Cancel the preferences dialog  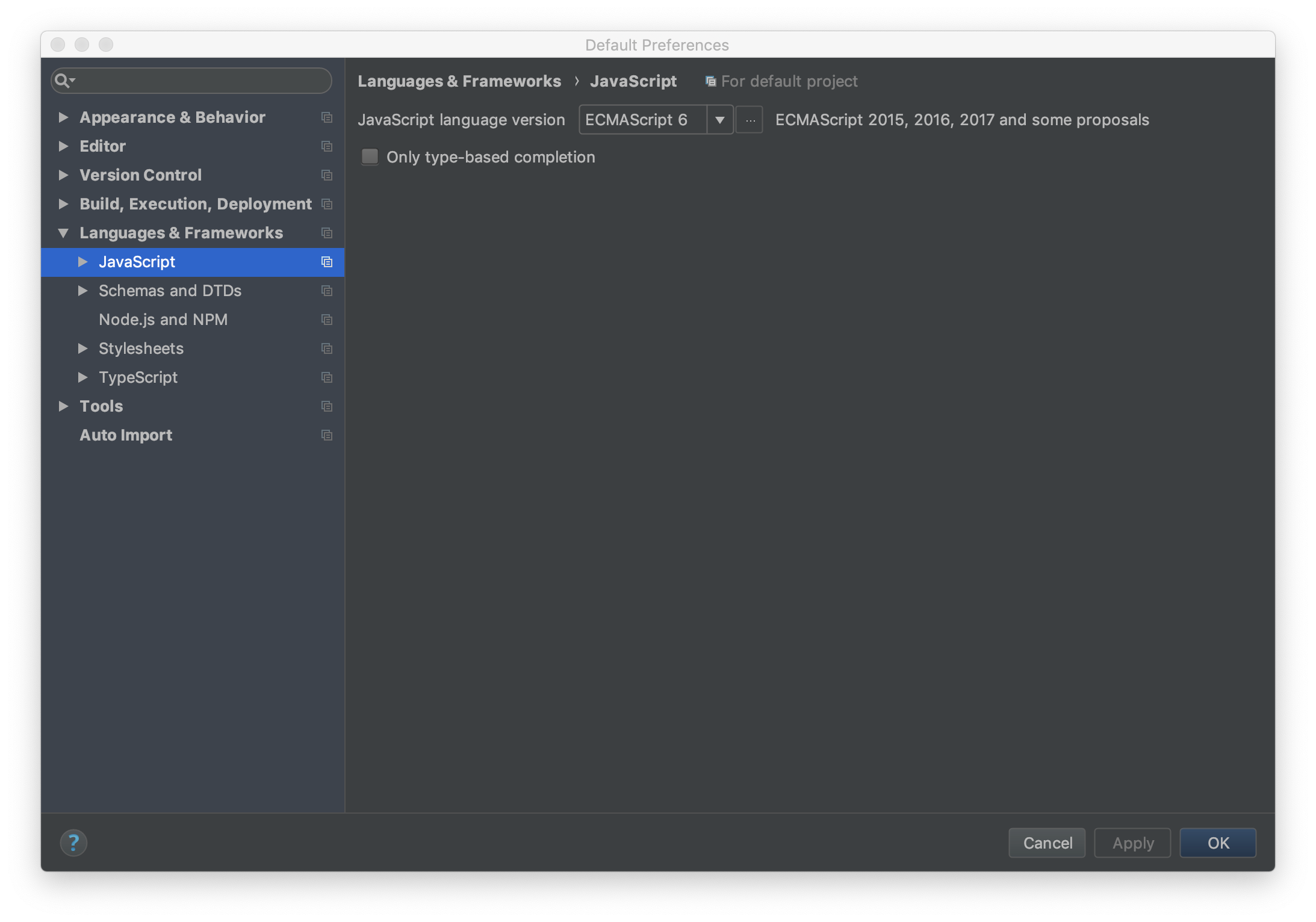point(1047,843)
